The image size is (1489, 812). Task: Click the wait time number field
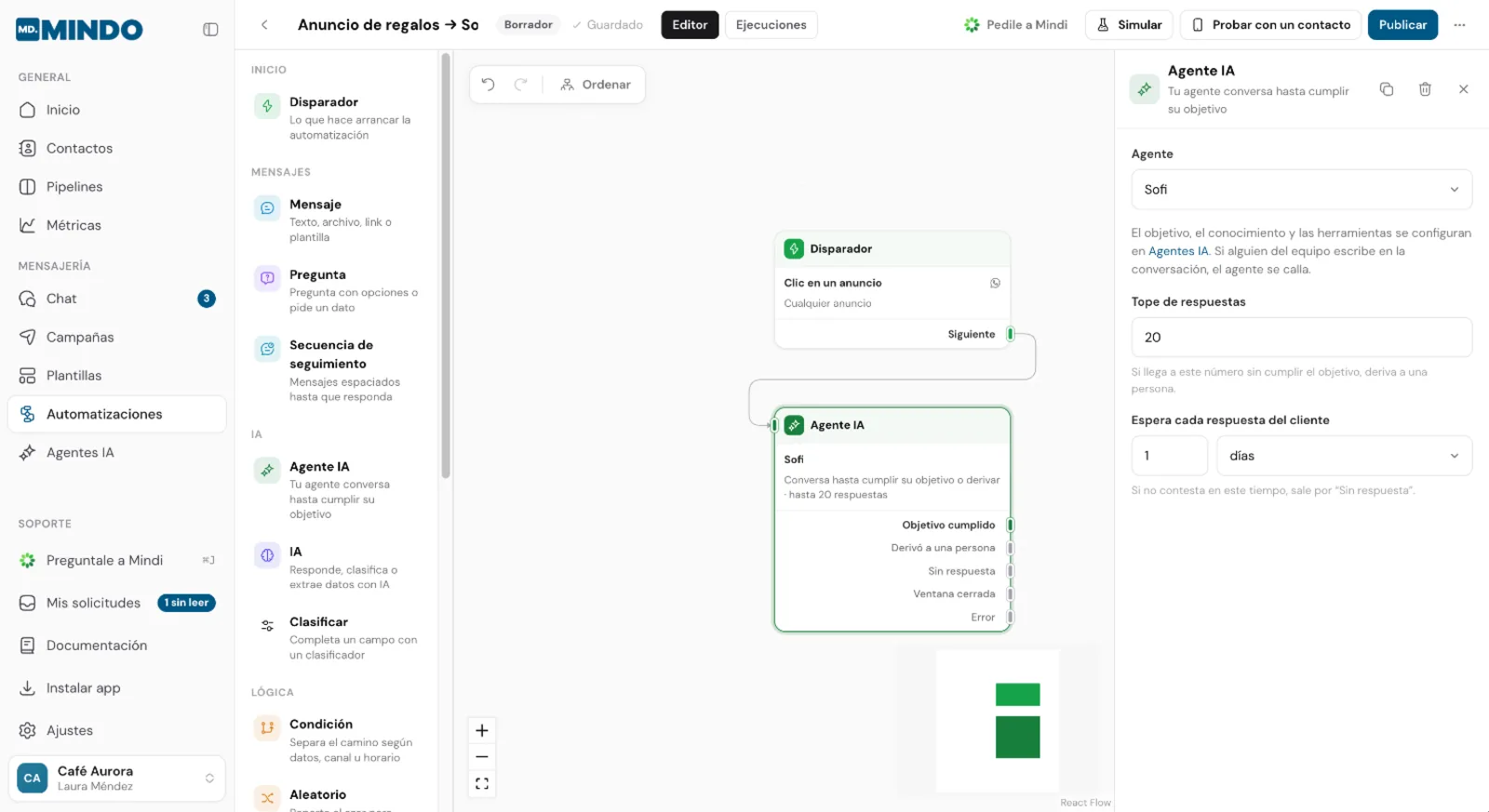[1169, 456]
